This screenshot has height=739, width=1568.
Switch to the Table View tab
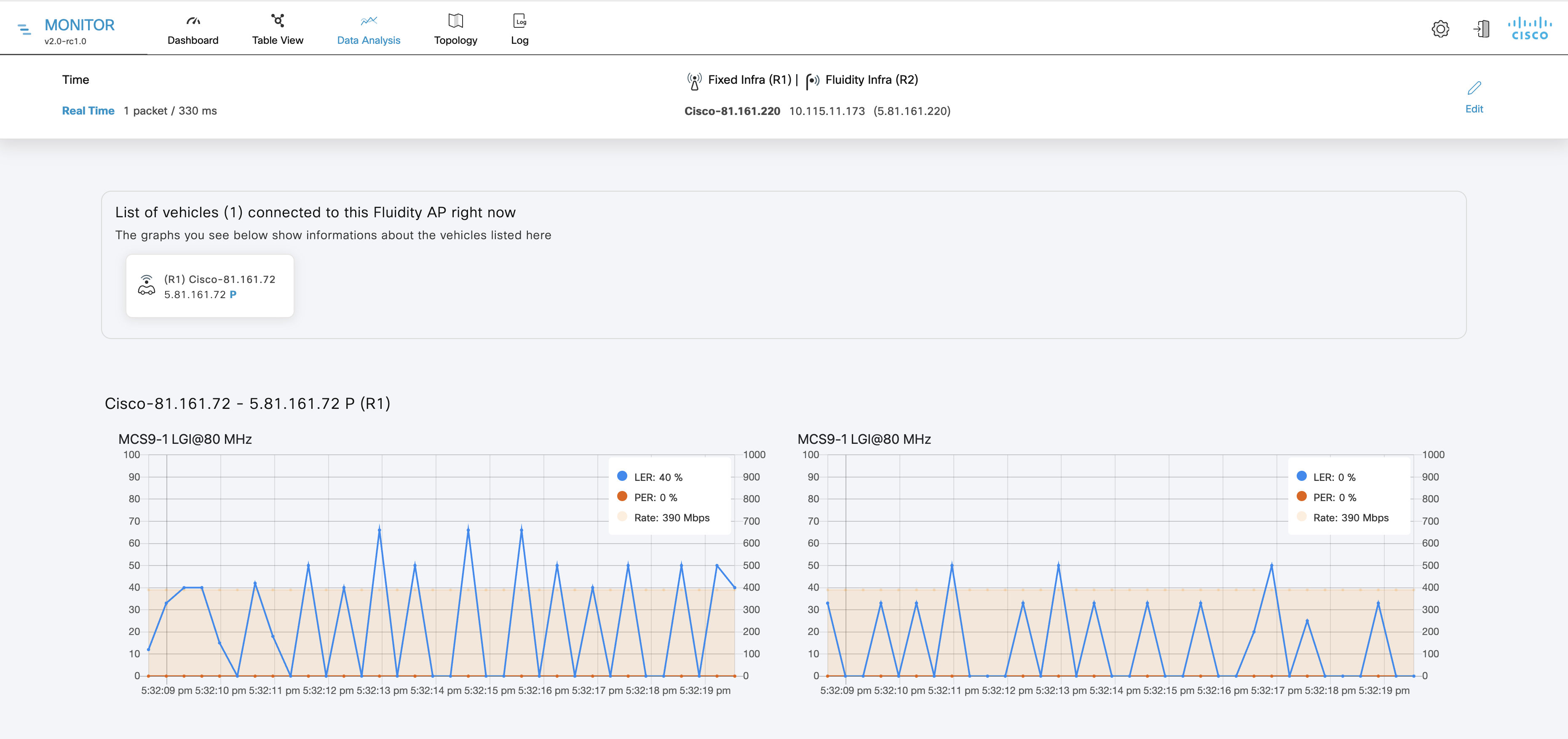278,29
